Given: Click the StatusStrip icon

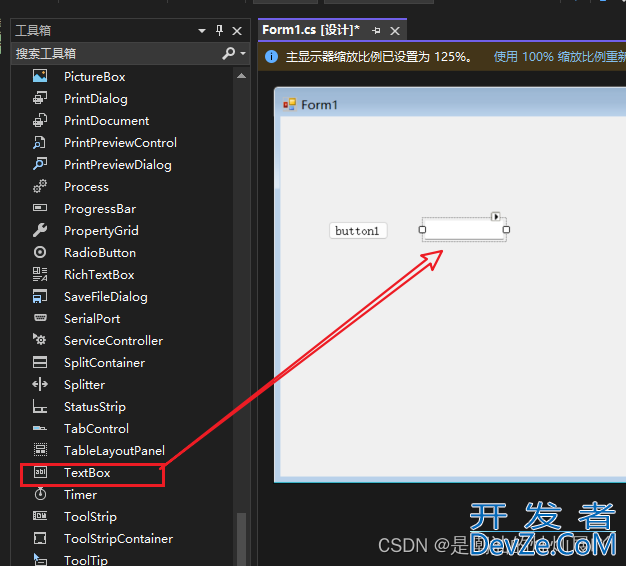Looking at the screenshot, I should pyautogui.click(x=40, y=406).
